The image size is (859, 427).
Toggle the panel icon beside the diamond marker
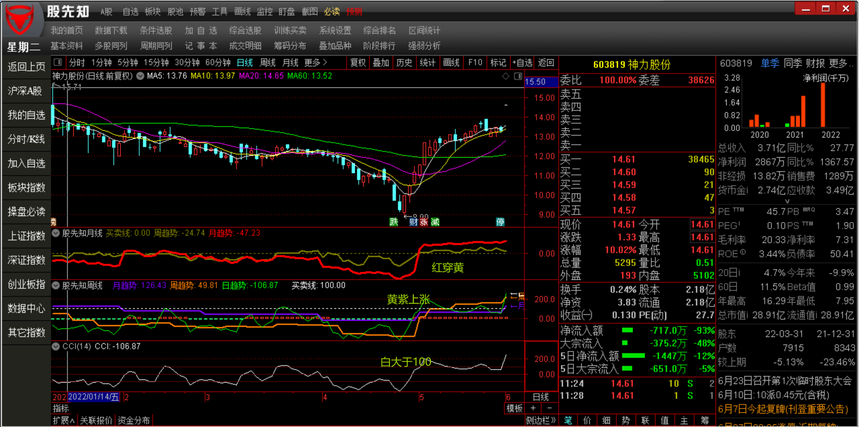[x=517, y=76]
